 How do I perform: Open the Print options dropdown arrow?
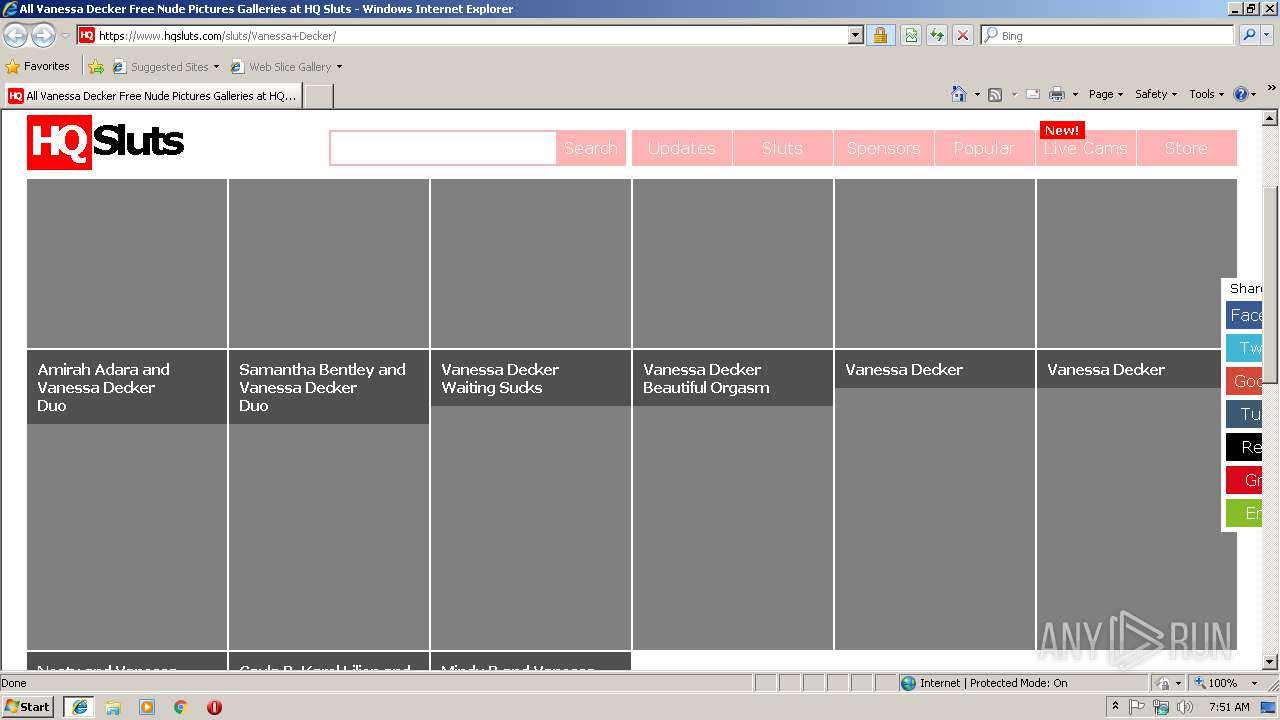point(1075,95)
